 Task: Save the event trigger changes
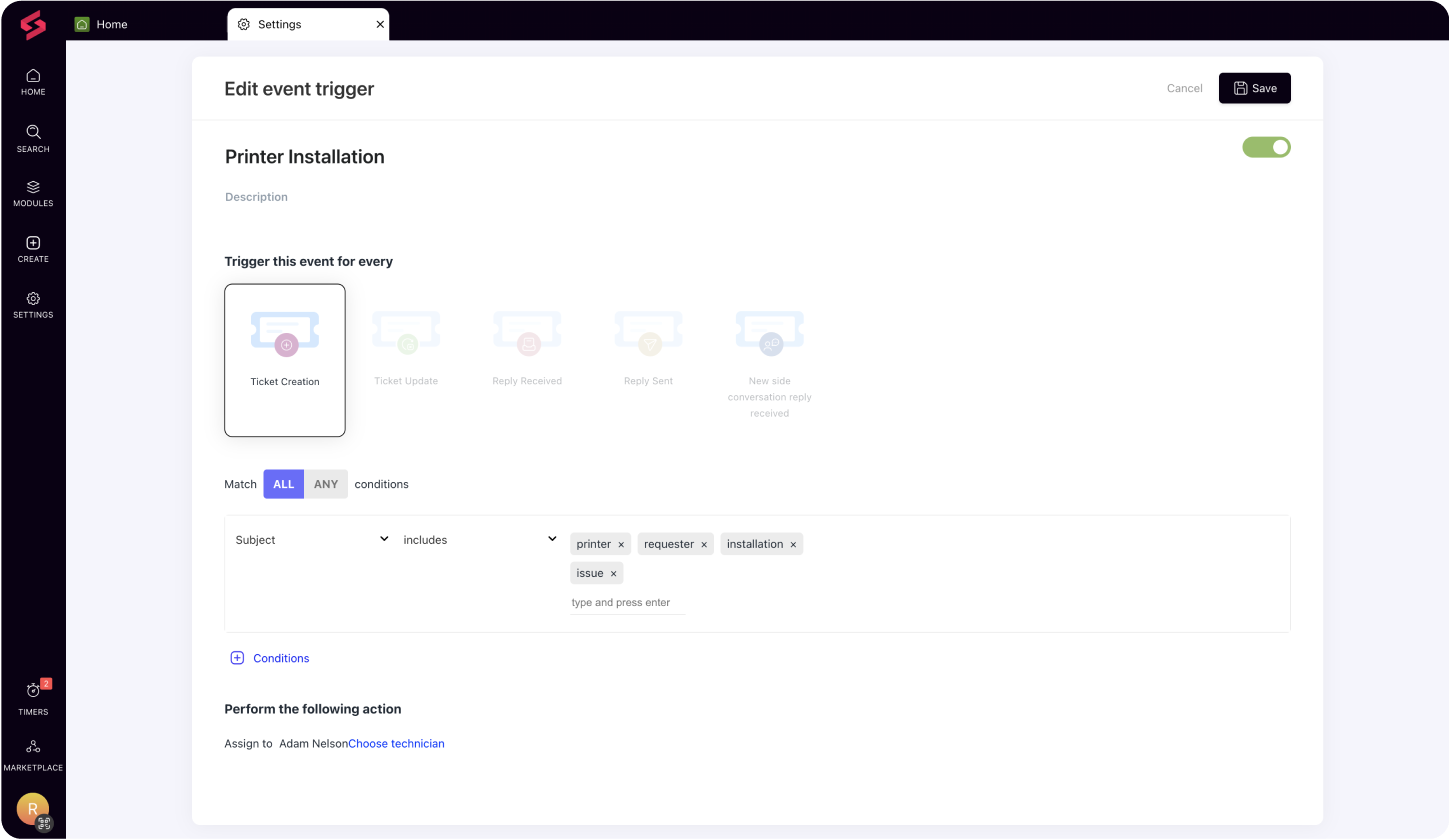(x=1254, y=88)
